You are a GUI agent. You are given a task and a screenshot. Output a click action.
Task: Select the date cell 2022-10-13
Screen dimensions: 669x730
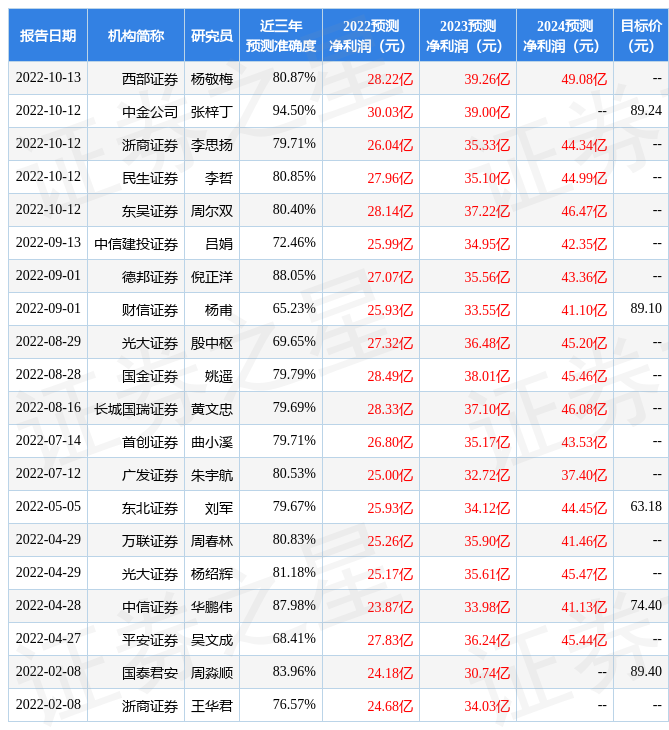[48, 78]
